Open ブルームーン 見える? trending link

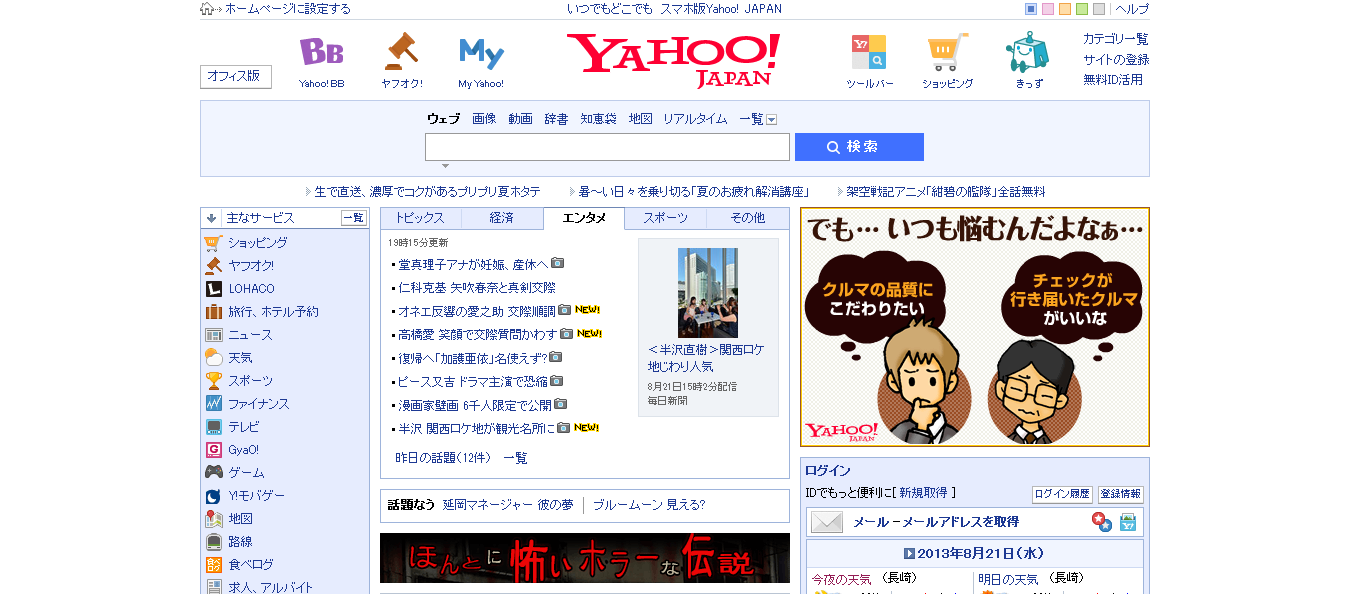pos(649,505)
